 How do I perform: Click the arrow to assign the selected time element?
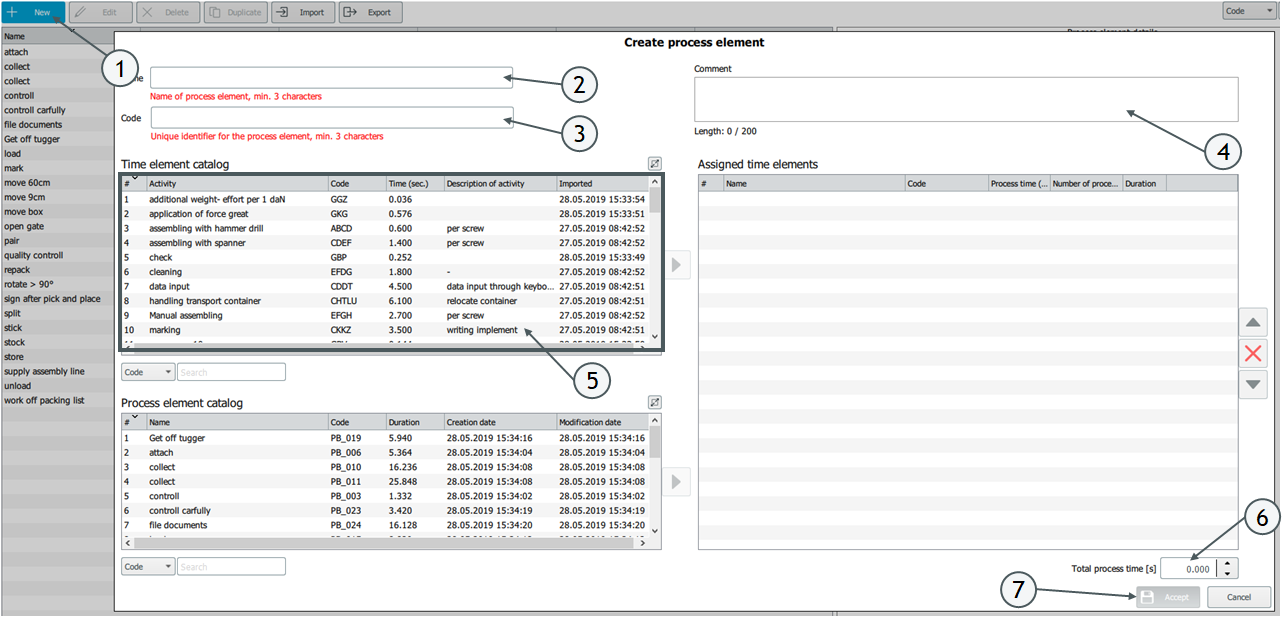678,265
